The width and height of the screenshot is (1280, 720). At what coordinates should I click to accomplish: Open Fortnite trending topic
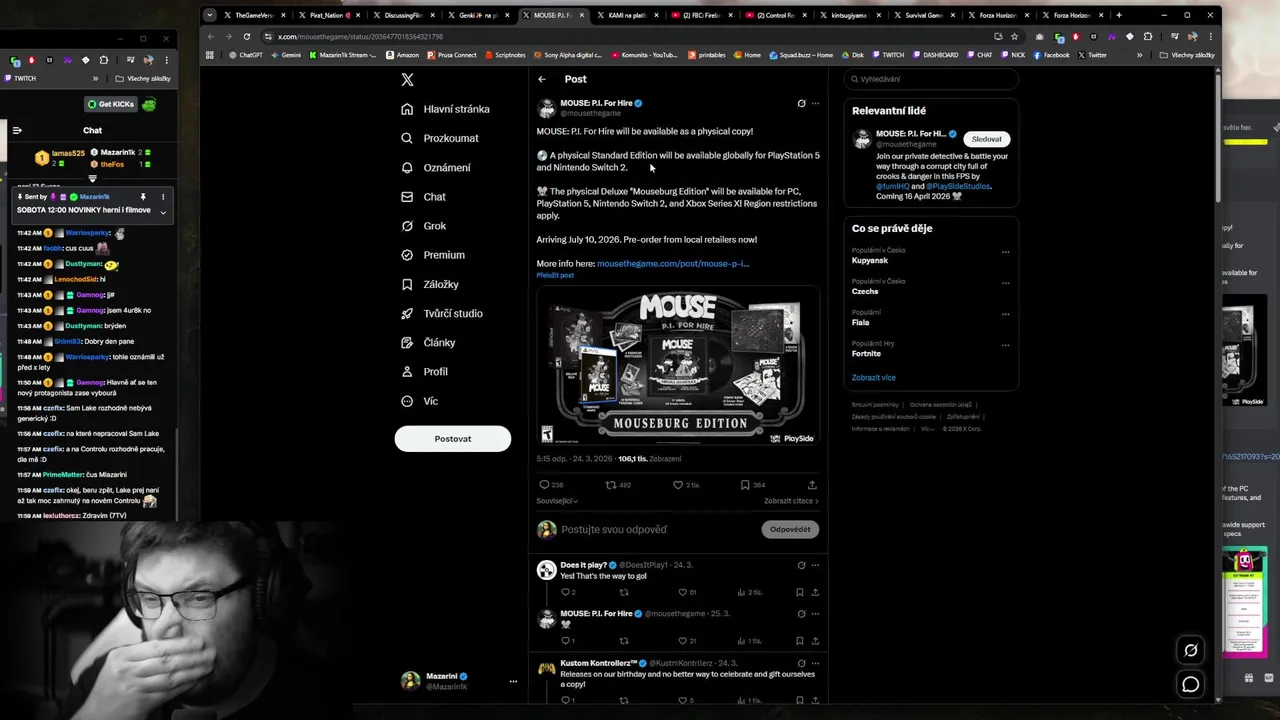[867, 353]
